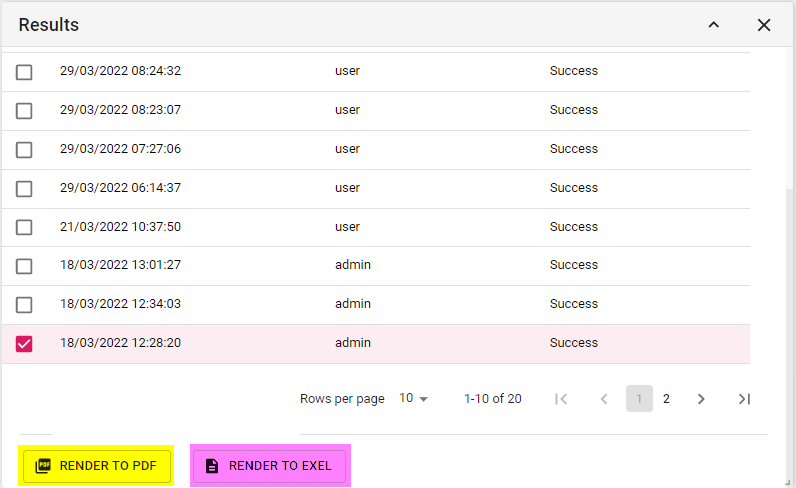796x488 pixels.
Task: Tick the checkbox for 29/03/2022 07:27:06
Action: [24, 150]
